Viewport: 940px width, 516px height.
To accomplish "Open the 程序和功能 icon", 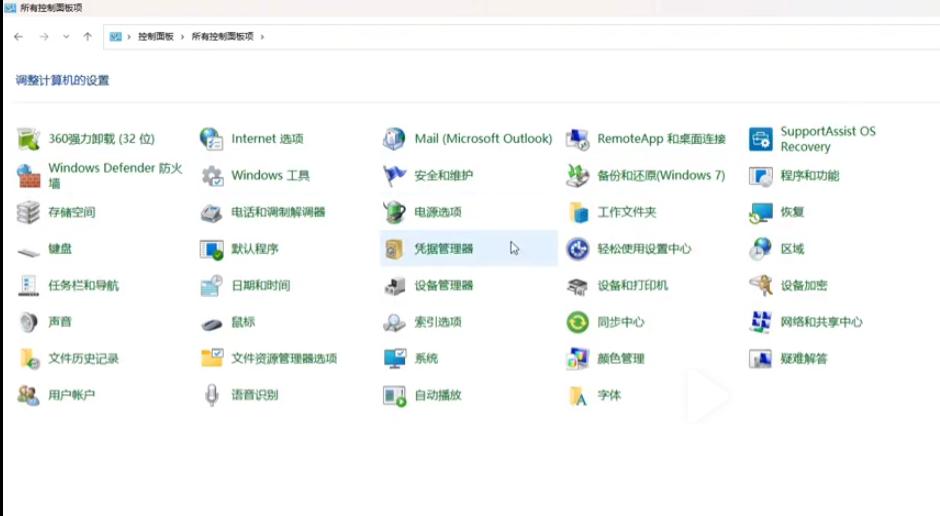I will 761,176.
